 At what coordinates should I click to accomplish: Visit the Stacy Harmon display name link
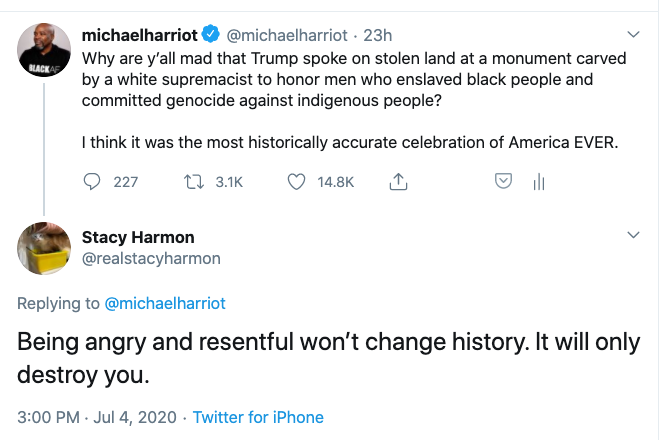[x=138, y=238]
